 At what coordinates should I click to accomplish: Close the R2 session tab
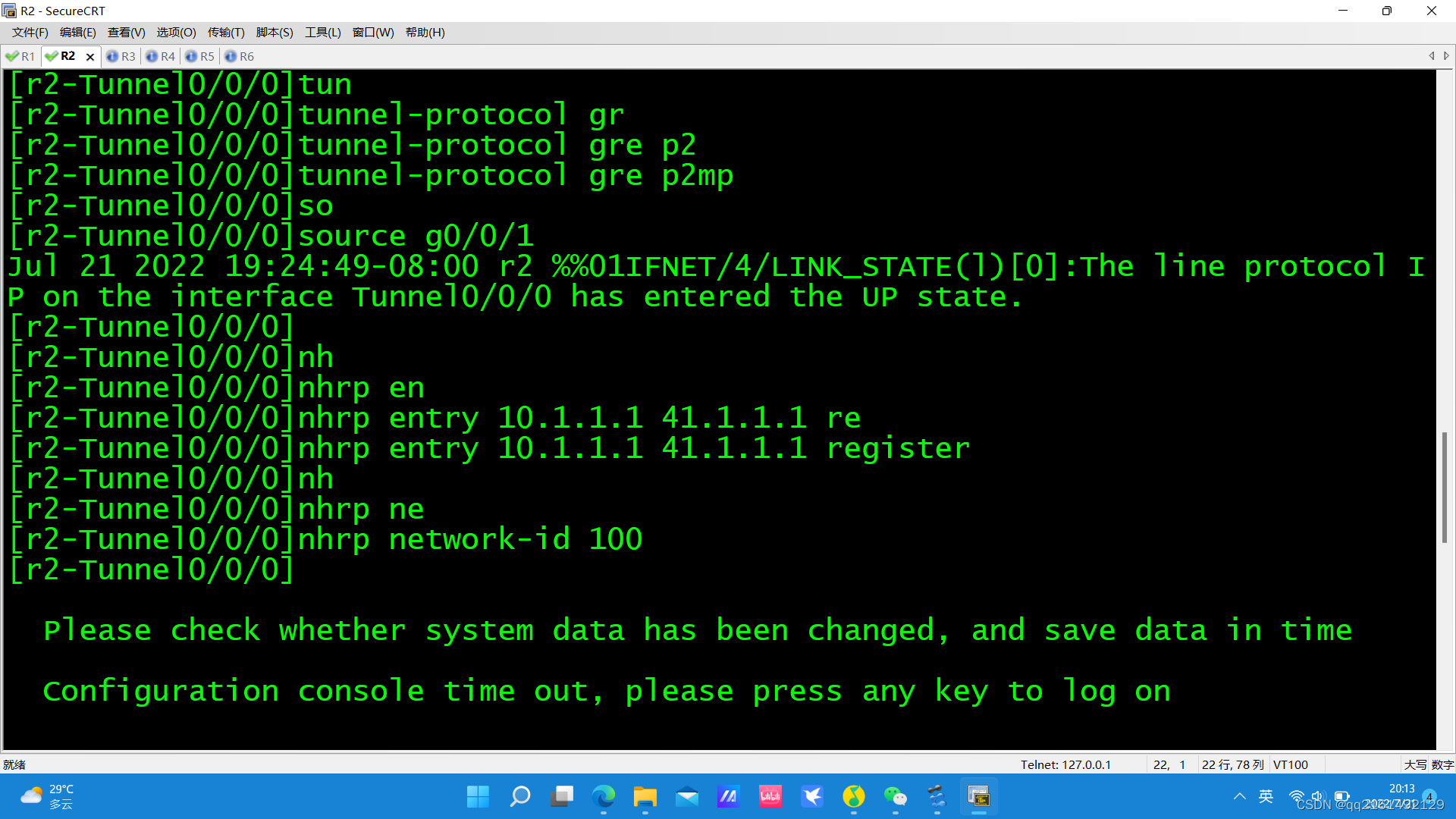click(x=90, y=57)
